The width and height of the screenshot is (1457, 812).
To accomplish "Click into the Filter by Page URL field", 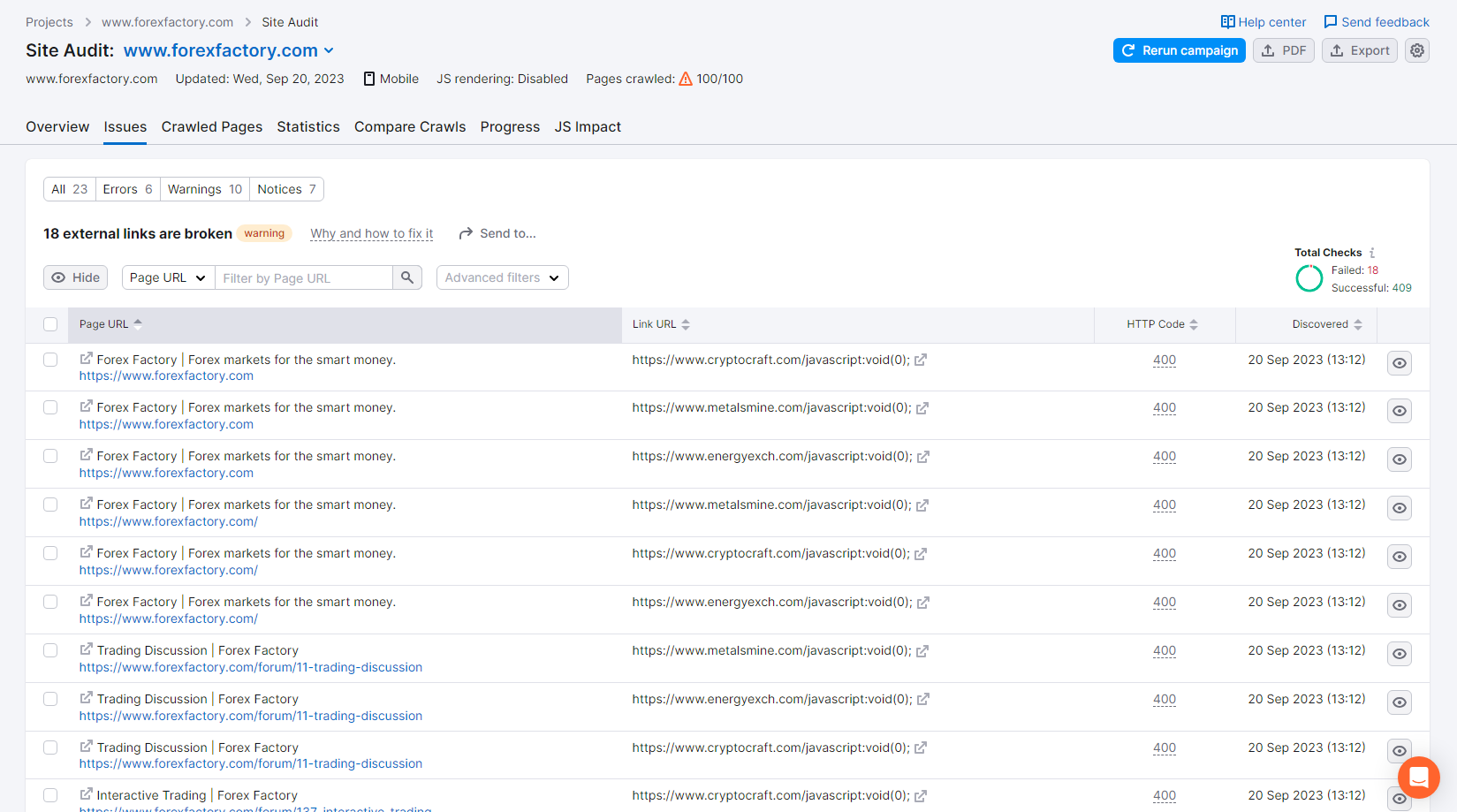I will [304, 277].
